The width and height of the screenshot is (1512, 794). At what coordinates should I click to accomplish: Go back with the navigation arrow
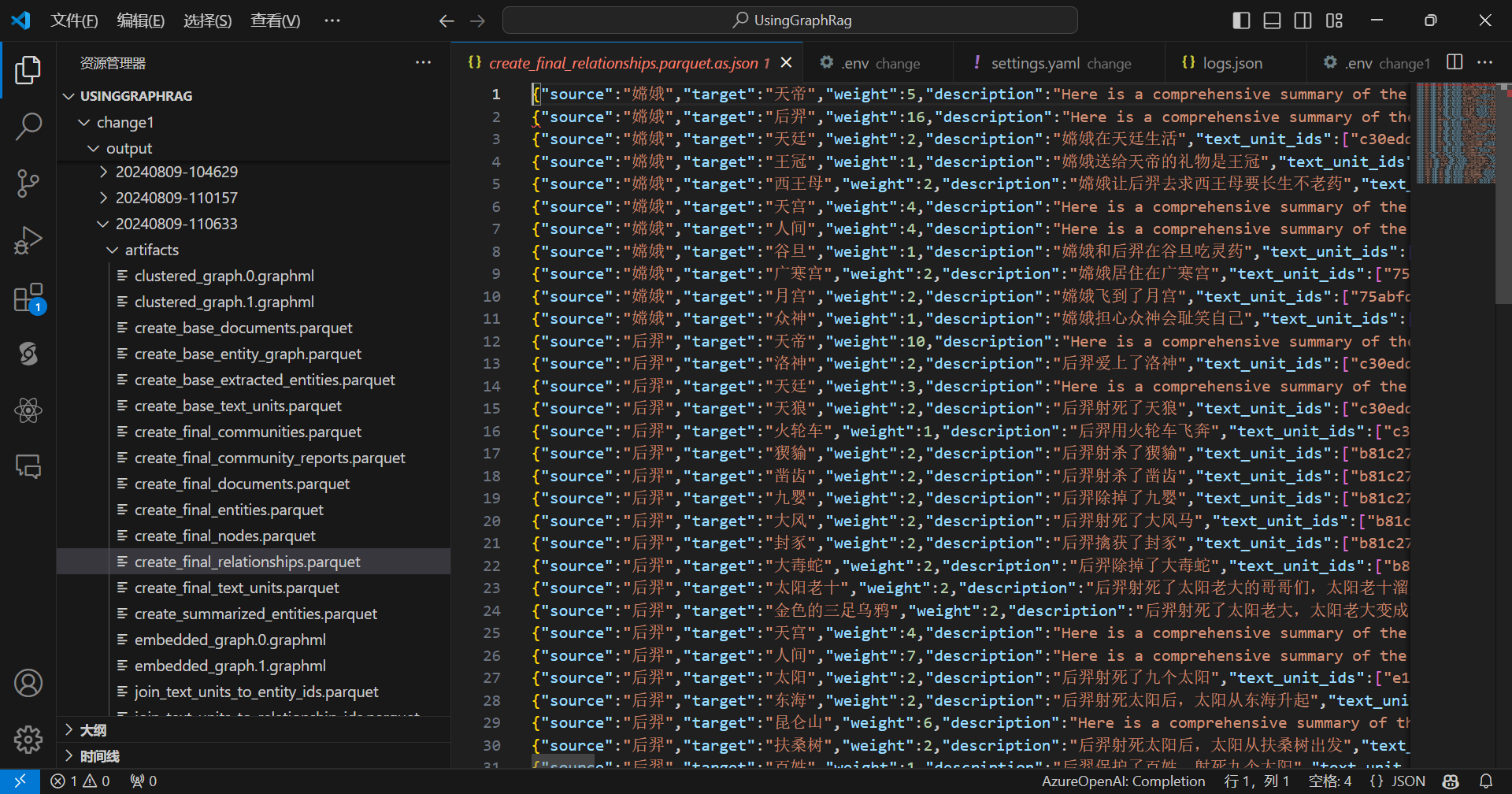(447, 20)
